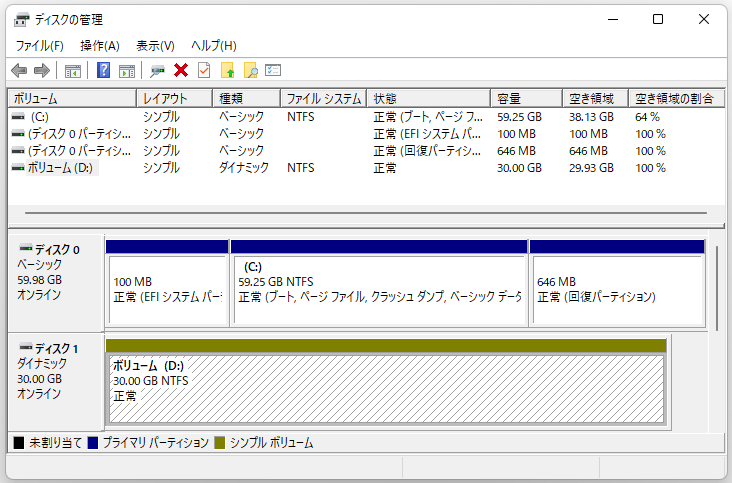Click the ダイナミック type cell
Image resolution: width=732 pixels, height=483 pixels.
[x=244, y=168]
